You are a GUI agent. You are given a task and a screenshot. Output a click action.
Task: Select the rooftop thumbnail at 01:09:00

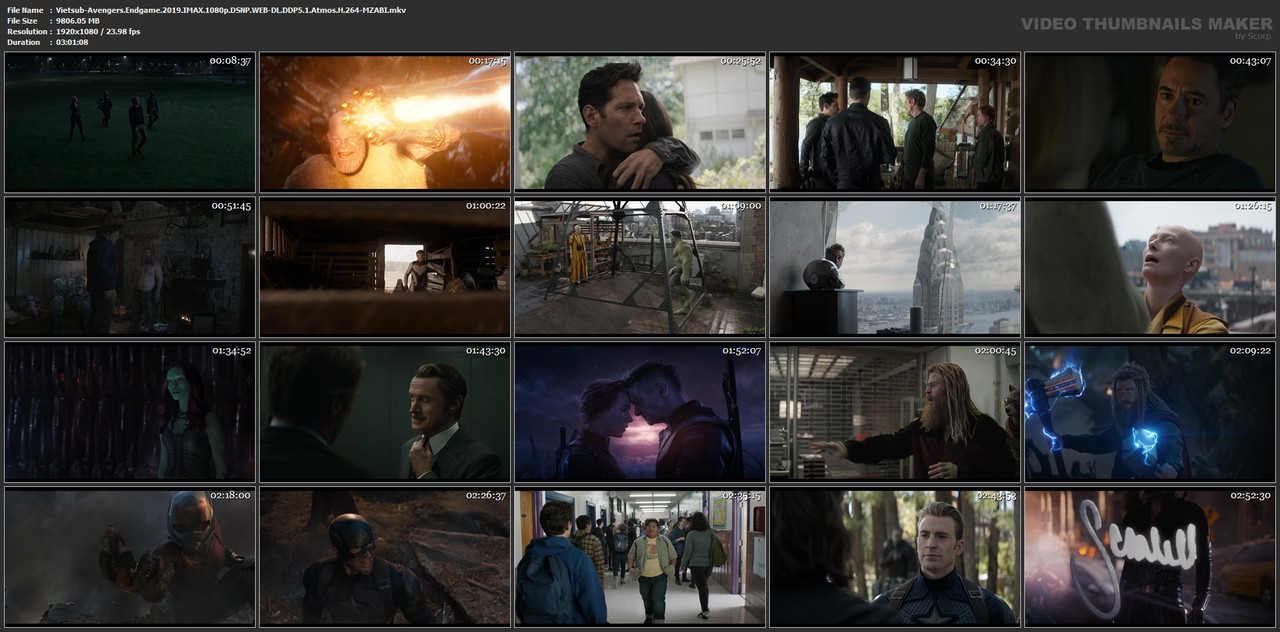click(640, 267)
